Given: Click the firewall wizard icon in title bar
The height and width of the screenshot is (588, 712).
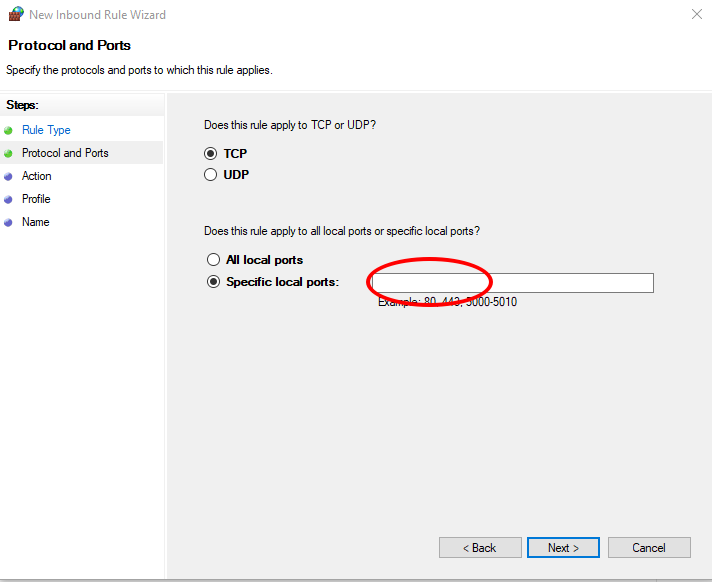Looking at the screenshot, I should click(x=16, y=14).
